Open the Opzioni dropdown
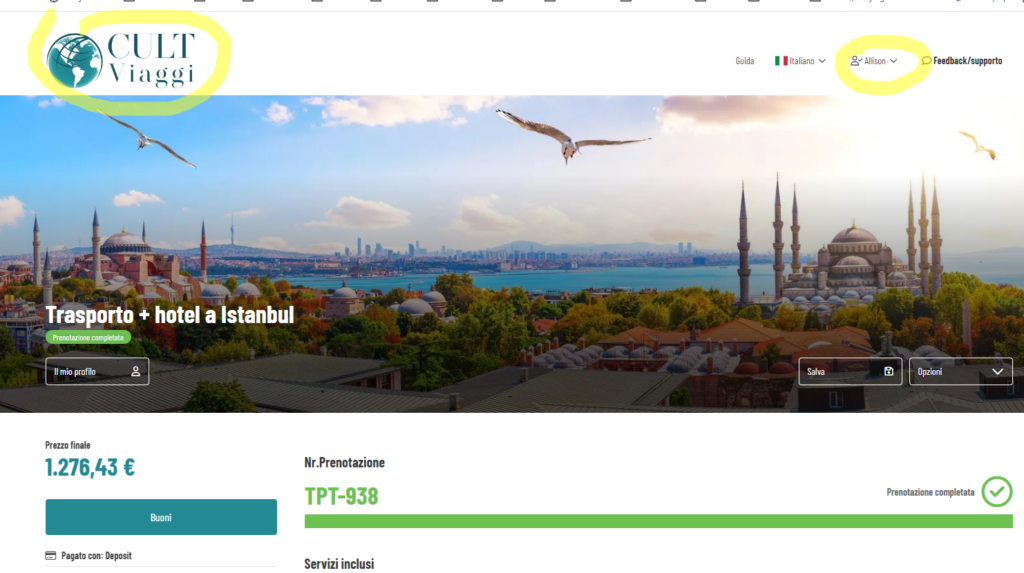 coord(961,371)
